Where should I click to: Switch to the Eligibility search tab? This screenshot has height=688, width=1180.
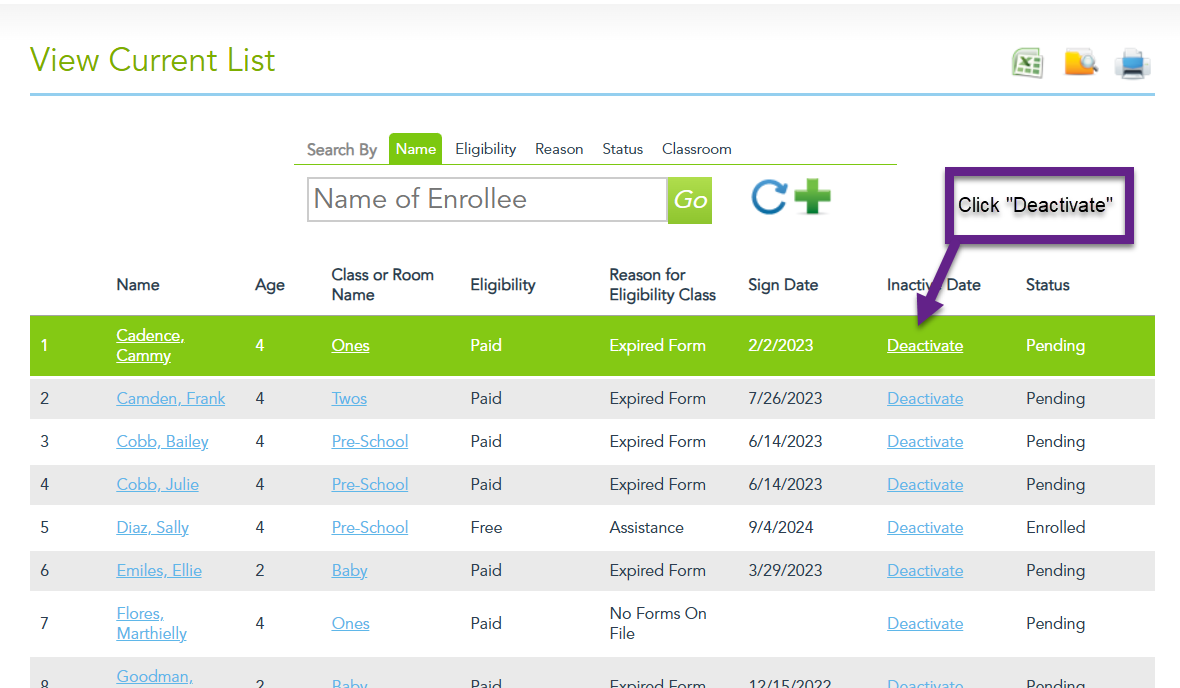[x=485, y=149]
